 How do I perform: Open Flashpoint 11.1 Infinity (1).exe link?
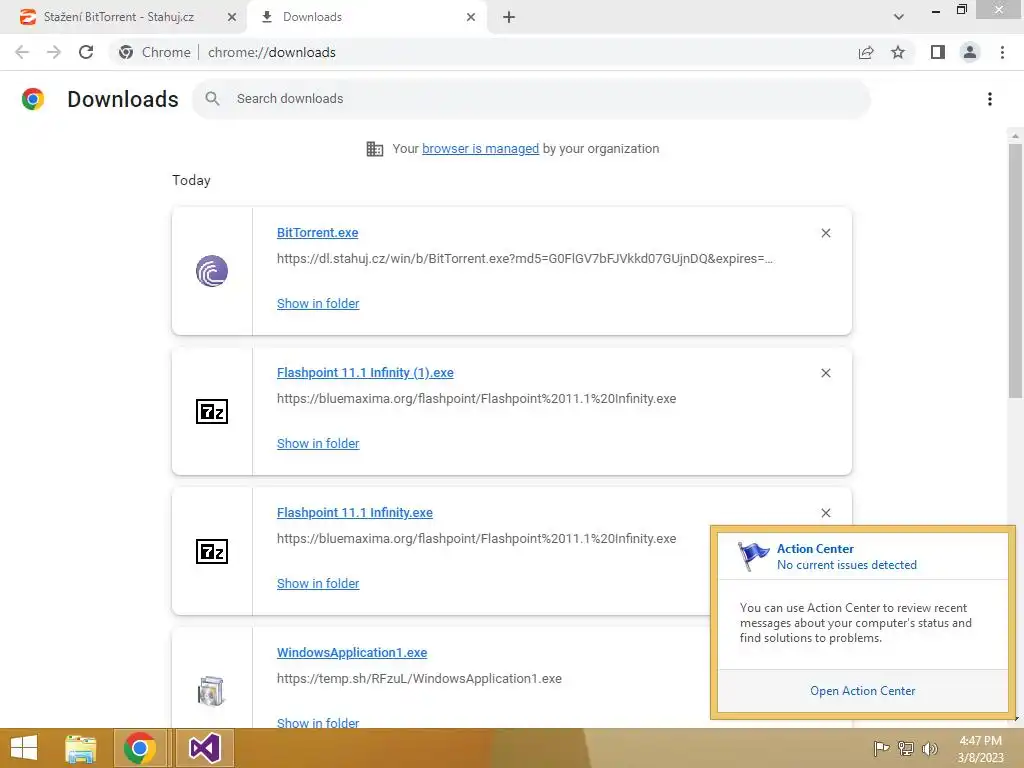coord(365,372)
